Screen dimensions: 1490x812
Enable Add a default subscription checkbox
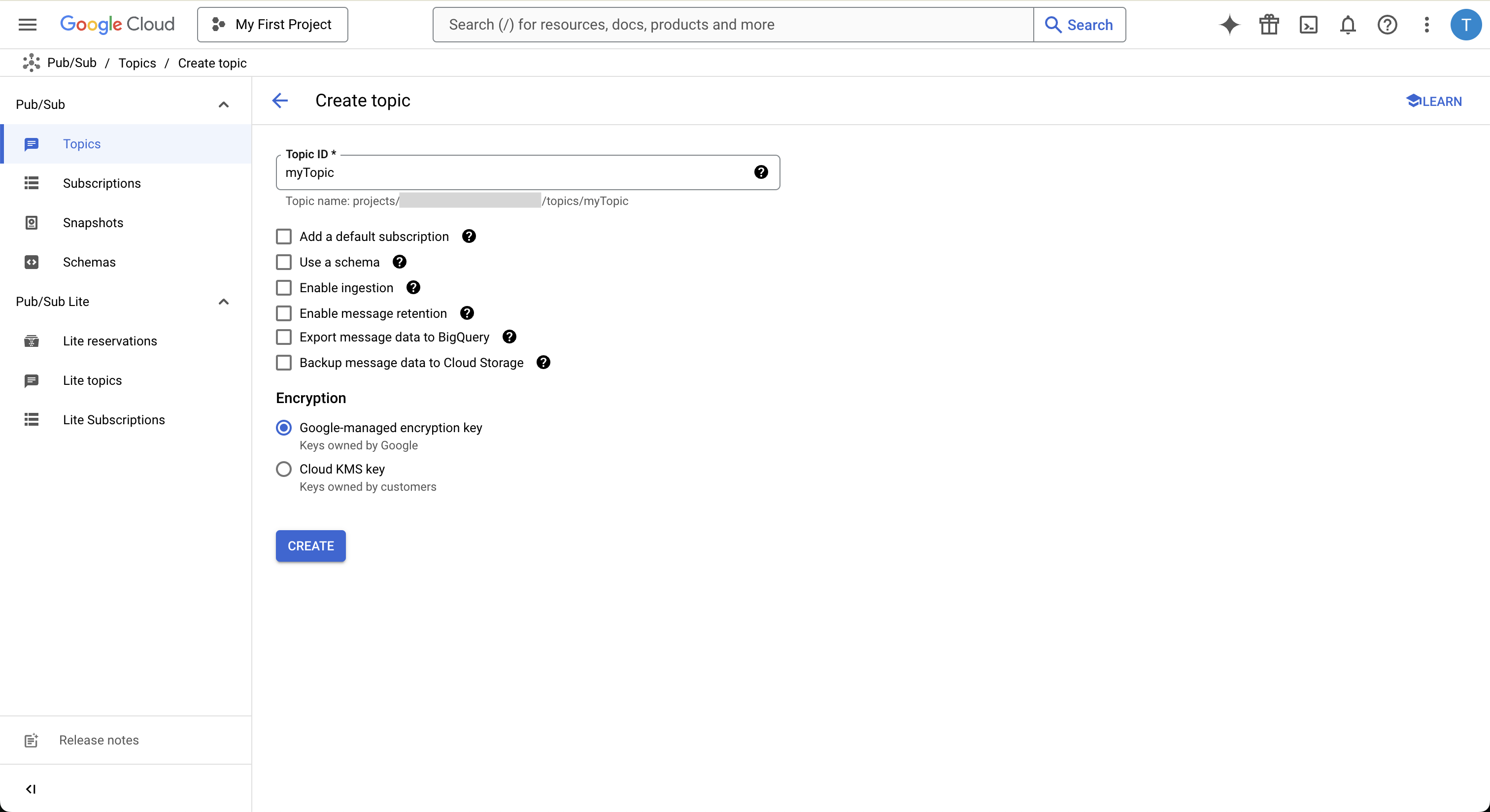[x=283, y=237]
